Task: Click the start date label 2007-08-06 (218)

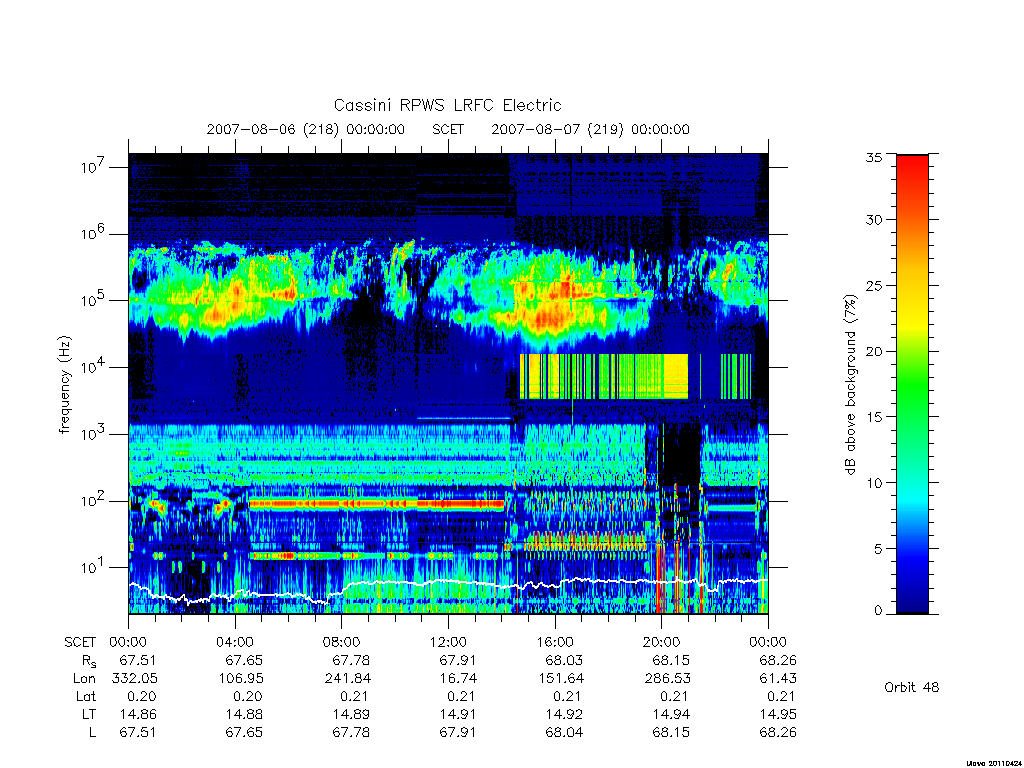Action: pos(273,129)
